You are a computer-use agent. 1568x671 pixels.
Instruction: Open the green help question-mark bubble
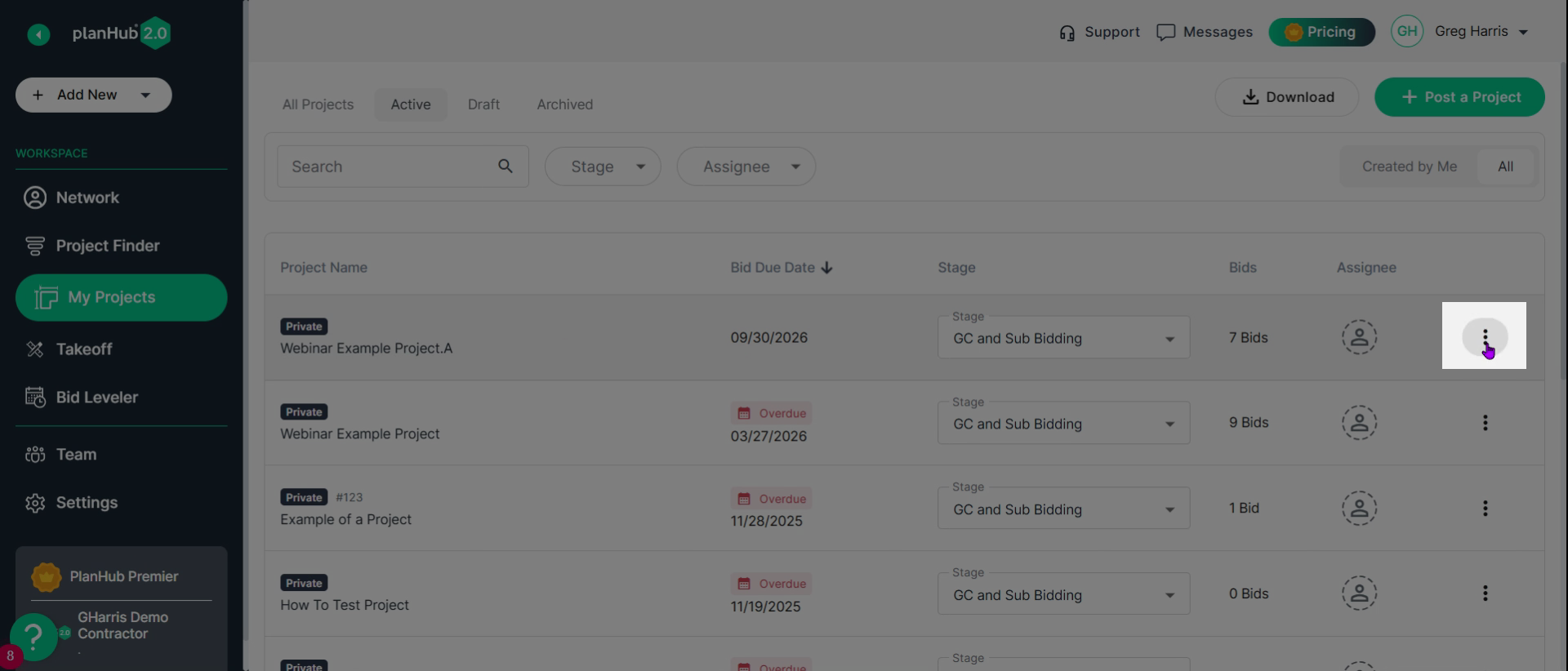33,637
